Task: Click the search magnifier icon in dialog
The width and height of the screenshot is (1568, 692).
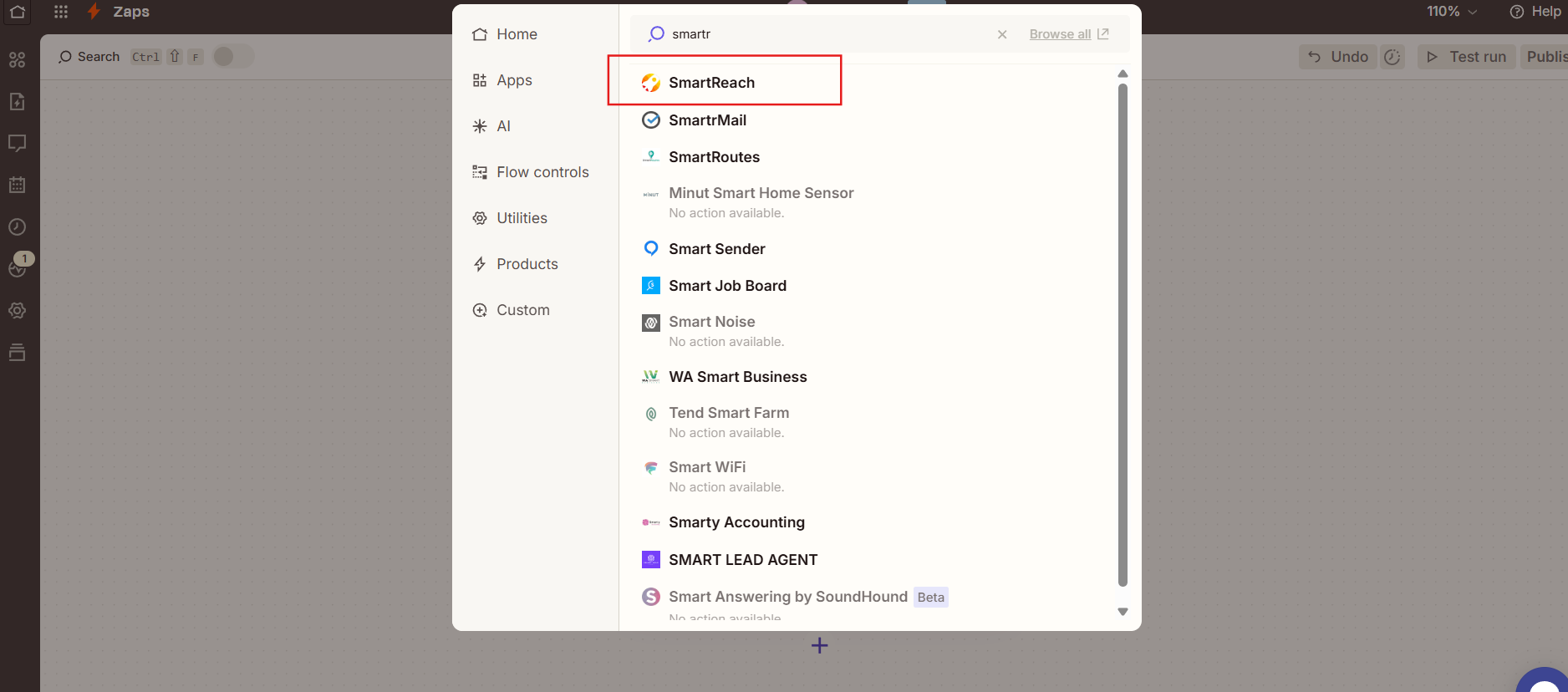Action: coord(656,33)
